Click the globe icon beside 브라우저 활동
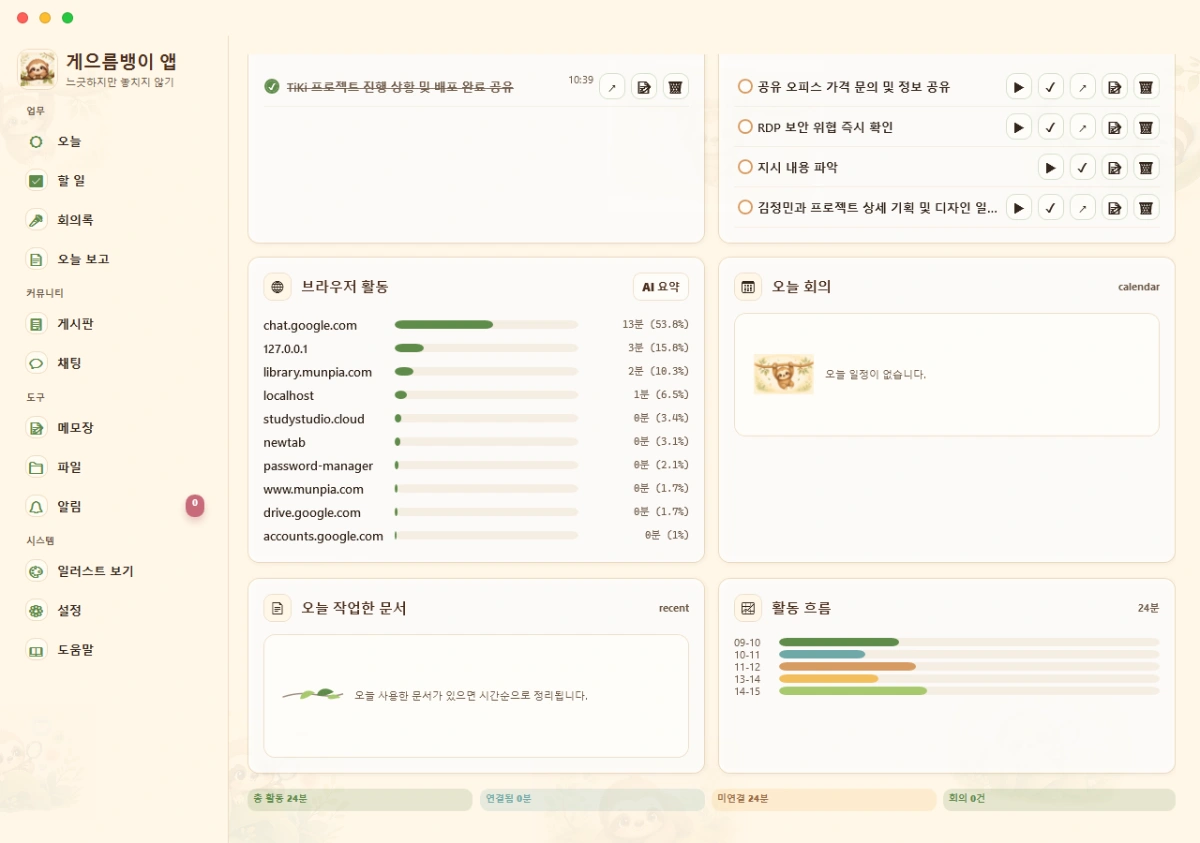Screen dimensions: 1200x843 (x=278, y=287)
